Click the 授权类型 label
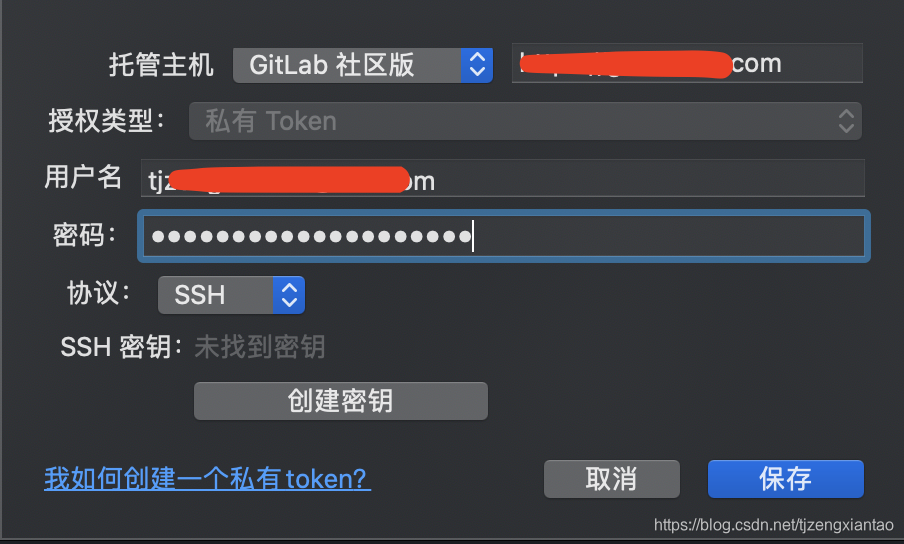This screenshot has width=904, height=544. [107, 121]
